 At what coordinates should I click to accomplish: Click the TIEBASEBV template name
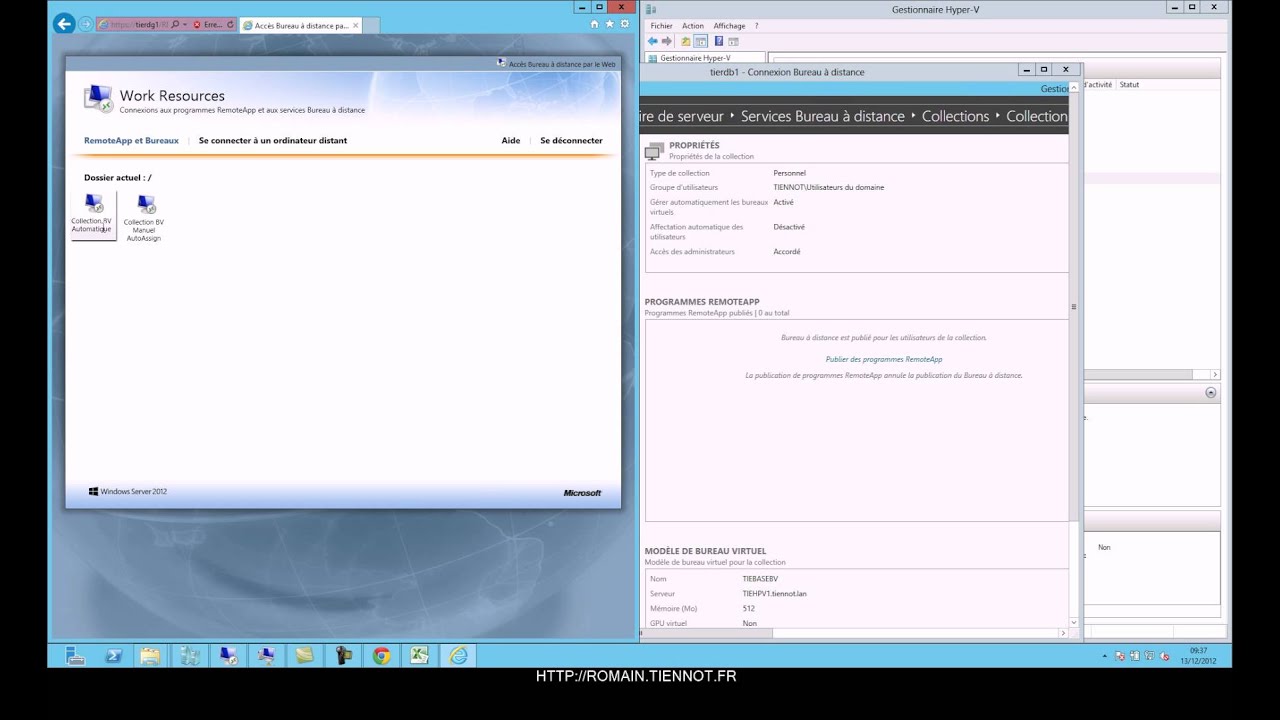[x=760, y=579]
